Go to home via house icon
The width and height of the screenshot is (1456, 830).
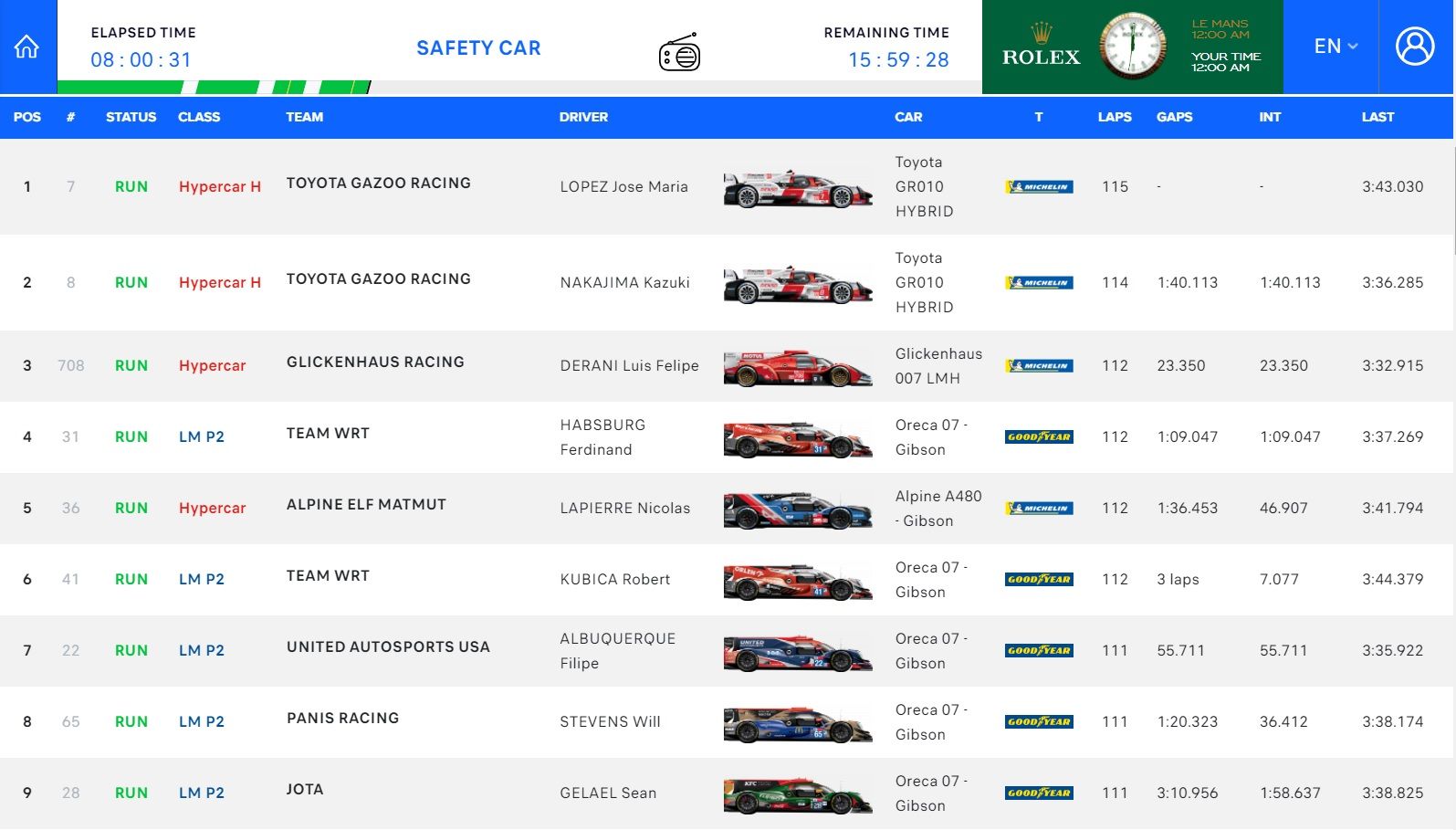pos(27,47)
